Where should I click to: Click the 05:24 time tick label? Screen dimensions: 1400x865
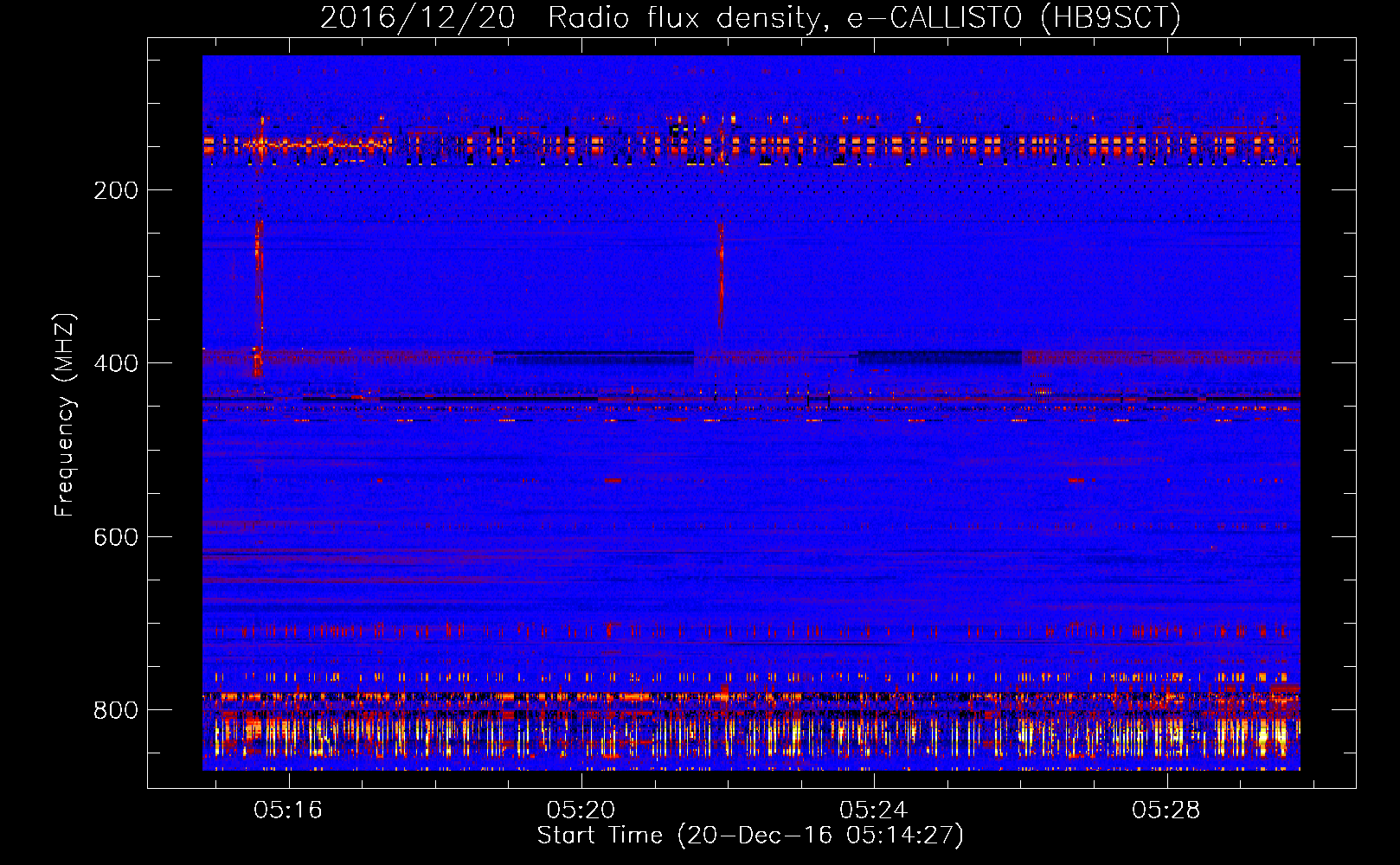[x=874, y=810]
